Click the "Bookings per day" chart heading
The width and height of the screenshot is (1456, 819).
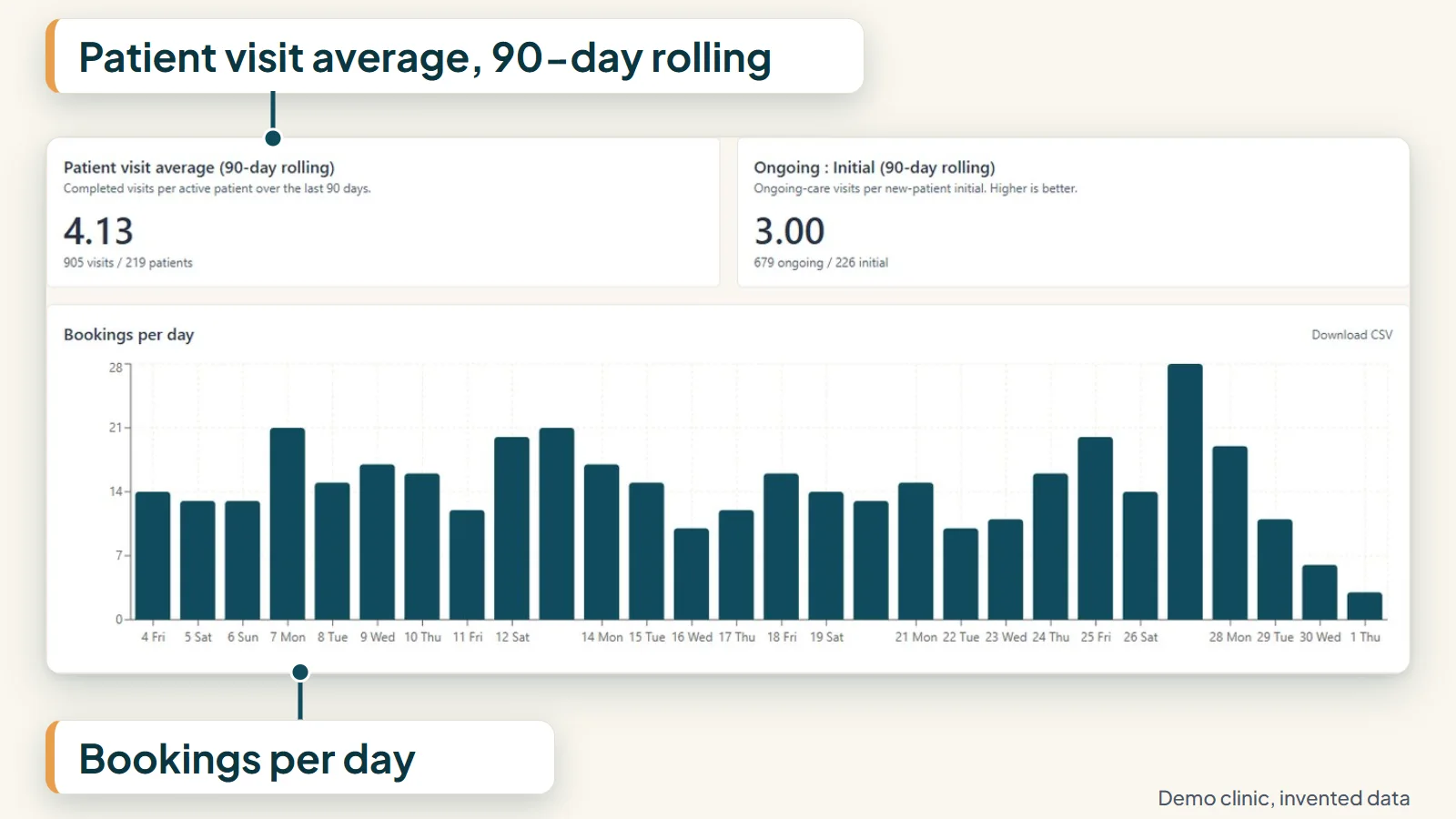click(128, 335)
